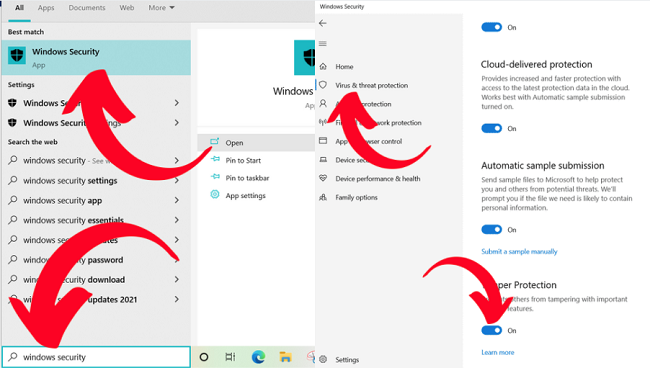Click the back arrow in Windows Security
Image resolution: width=650 pixels, height=368 pixels.
(323, 23)
